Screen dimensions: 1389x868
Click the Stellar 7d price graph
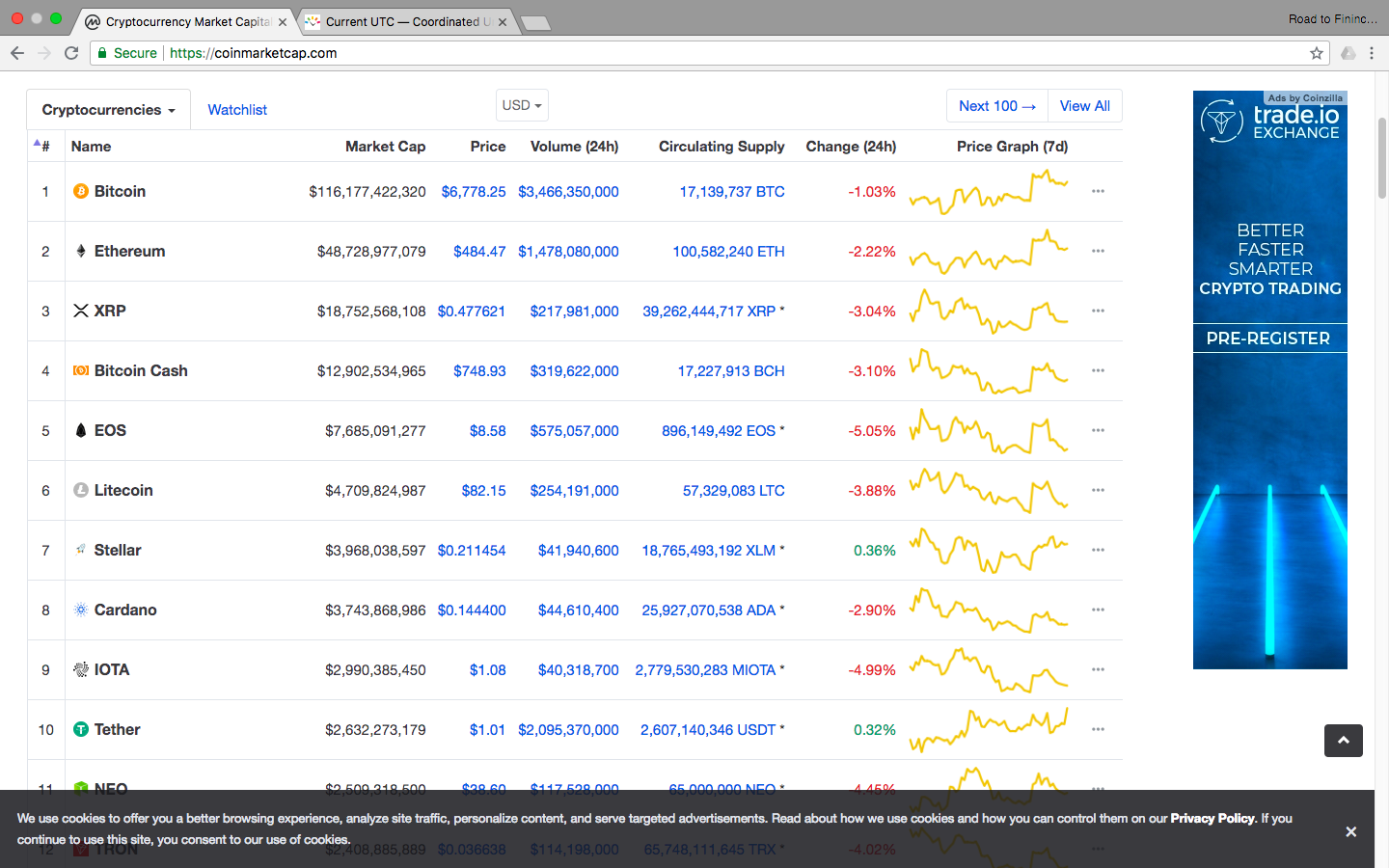[989, 550]
